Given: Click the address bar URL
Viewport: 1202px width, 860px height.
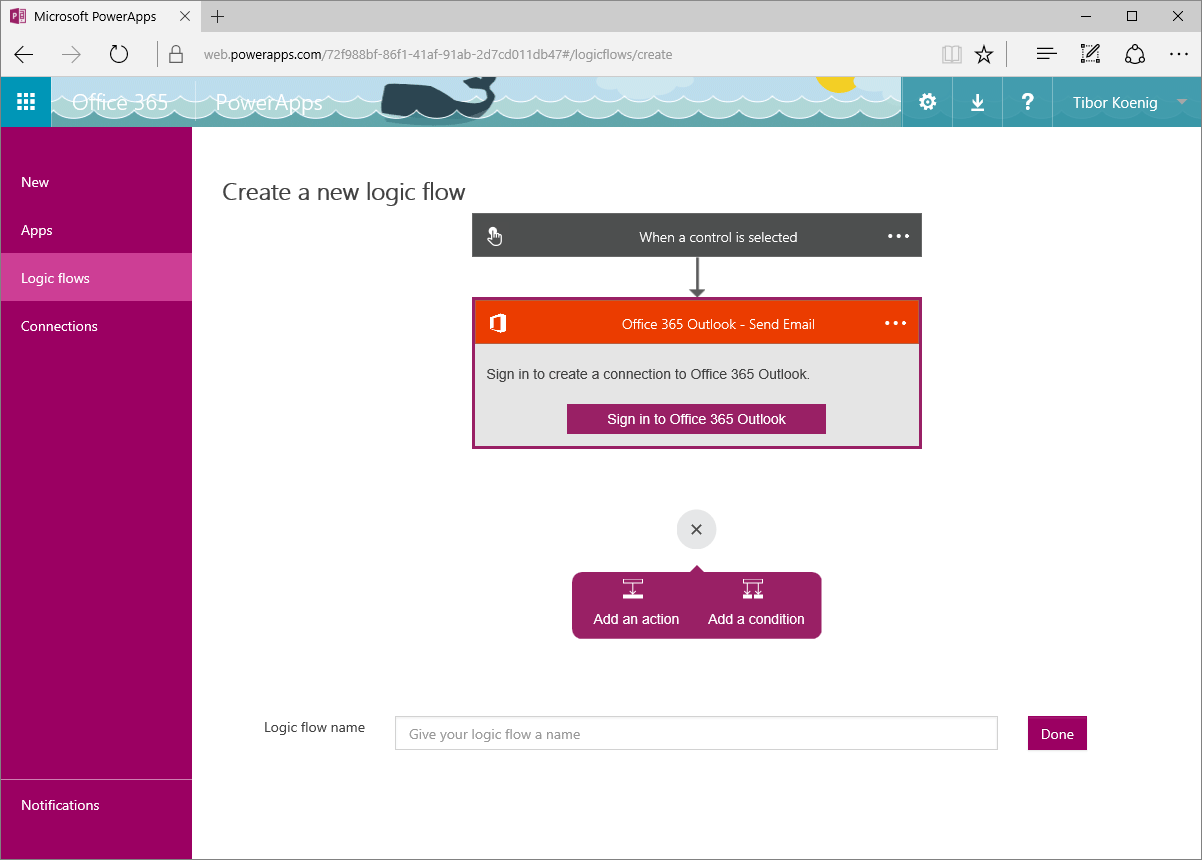Looking at the screenshot, I should click(x=438, y=54).
